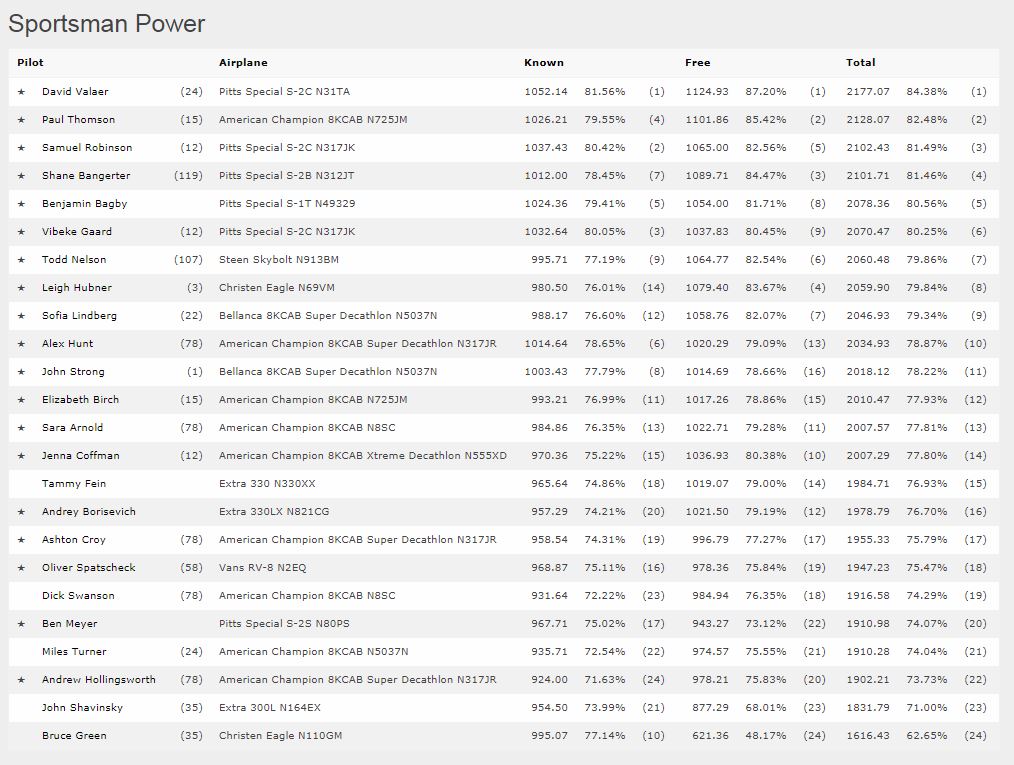Screen dimensions: 1014x765
Task: Click Paul Thomson's Total percentage 82.48%
Action: coord(927,120)
